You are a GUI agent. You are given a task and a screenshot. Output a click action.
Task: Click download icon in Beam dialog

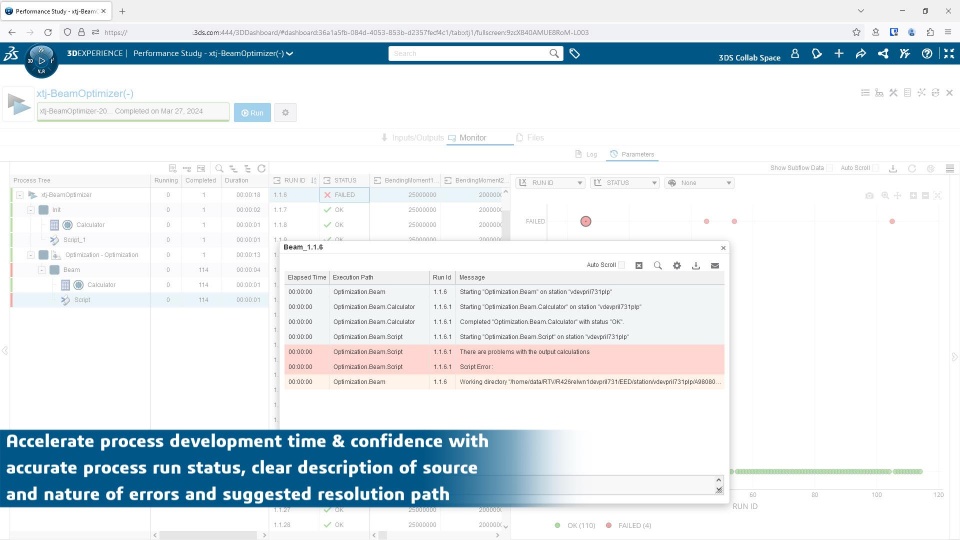point(696,265)
